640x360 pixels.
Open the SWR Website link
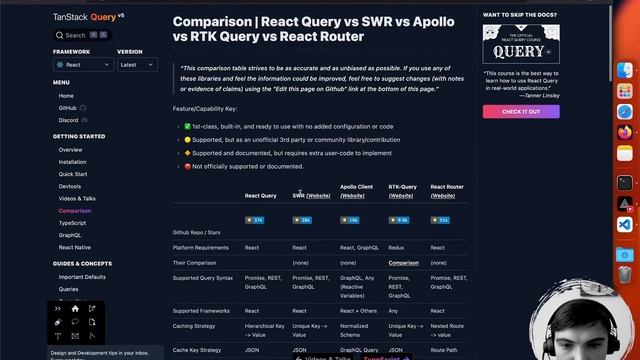tap(318, 196)
